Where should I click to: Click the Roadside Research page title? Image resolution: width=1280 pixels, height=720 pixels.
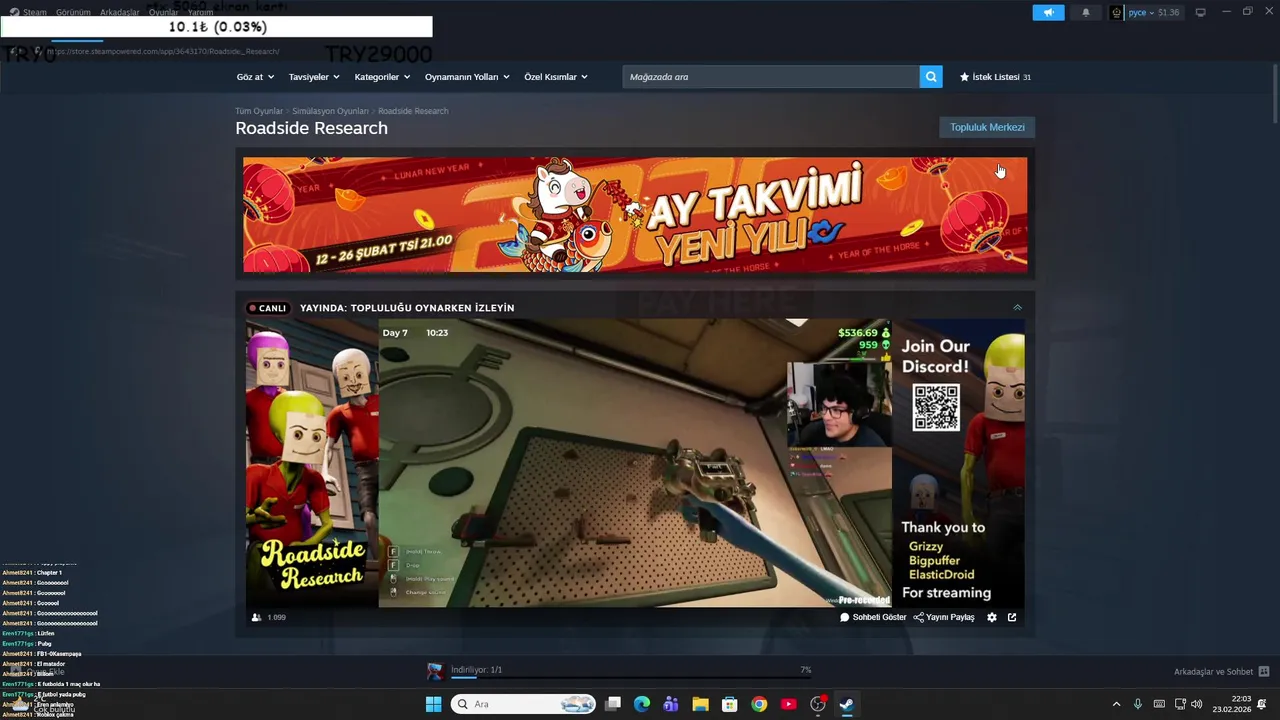point(311,128)
